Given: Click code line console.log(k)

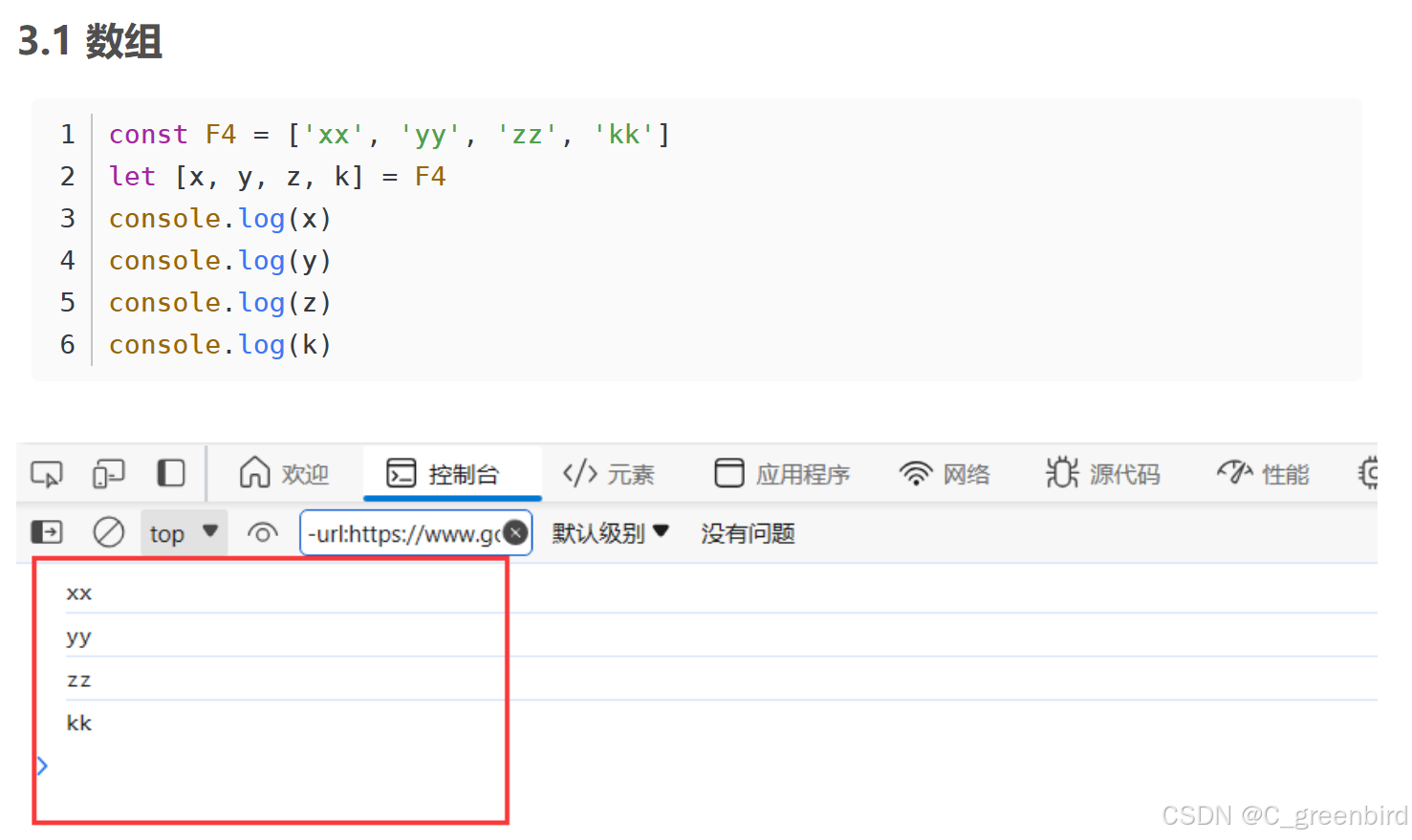Looking at the screenshot, I should click(220, 345).
